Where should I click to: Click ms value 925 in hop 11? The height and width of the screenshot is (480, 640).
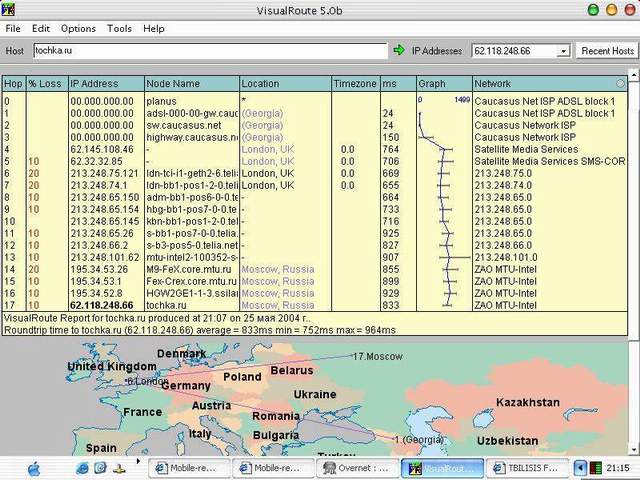[x=391, y=233]
